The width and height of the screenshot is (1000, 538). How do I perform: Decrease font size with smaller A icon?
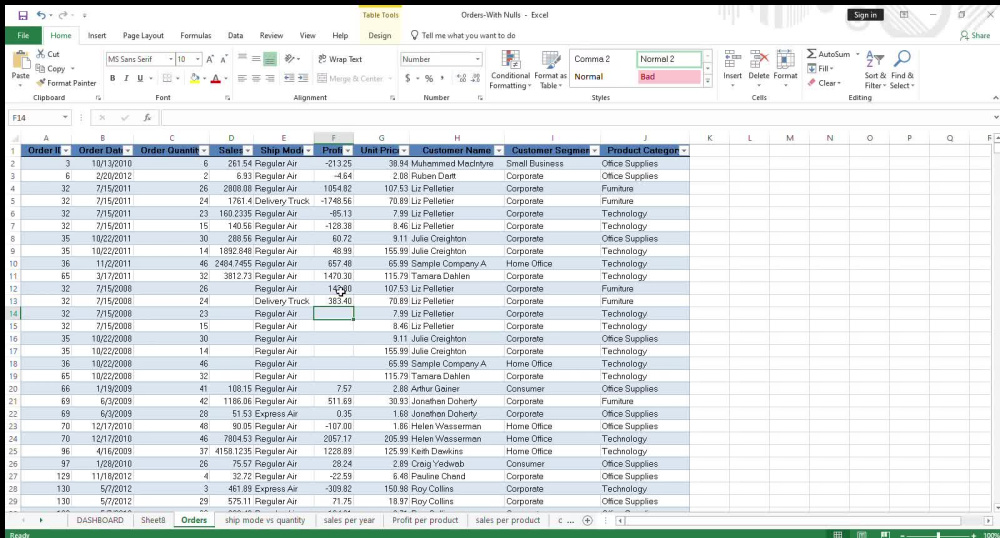(224, 59)
